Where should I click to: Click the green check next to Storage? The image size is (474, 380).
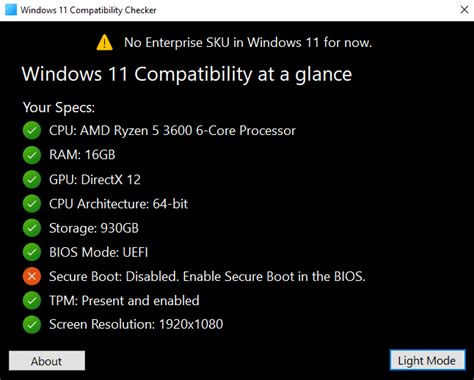point(32,228)
